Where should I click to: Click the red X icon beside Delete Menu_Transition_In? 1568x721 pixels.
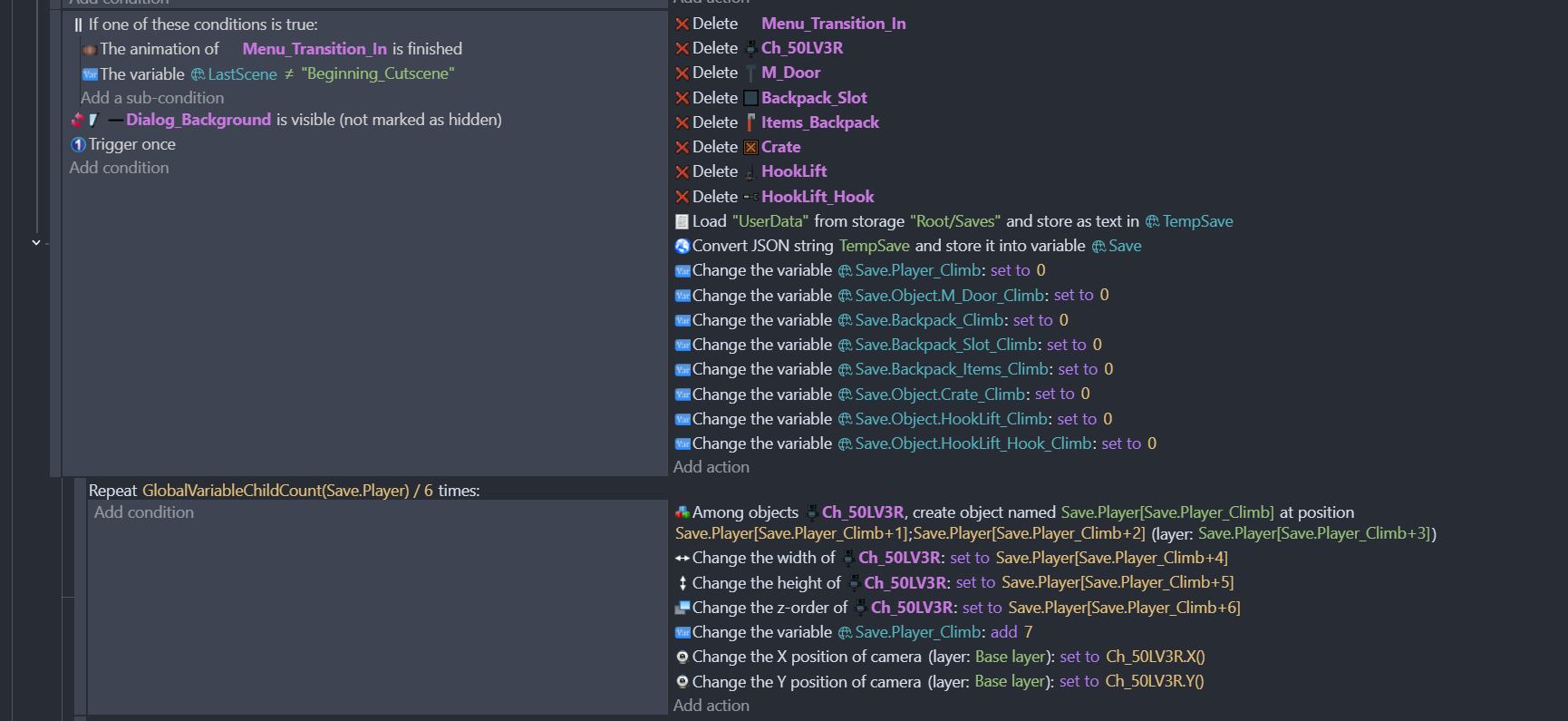click(682, 24)
